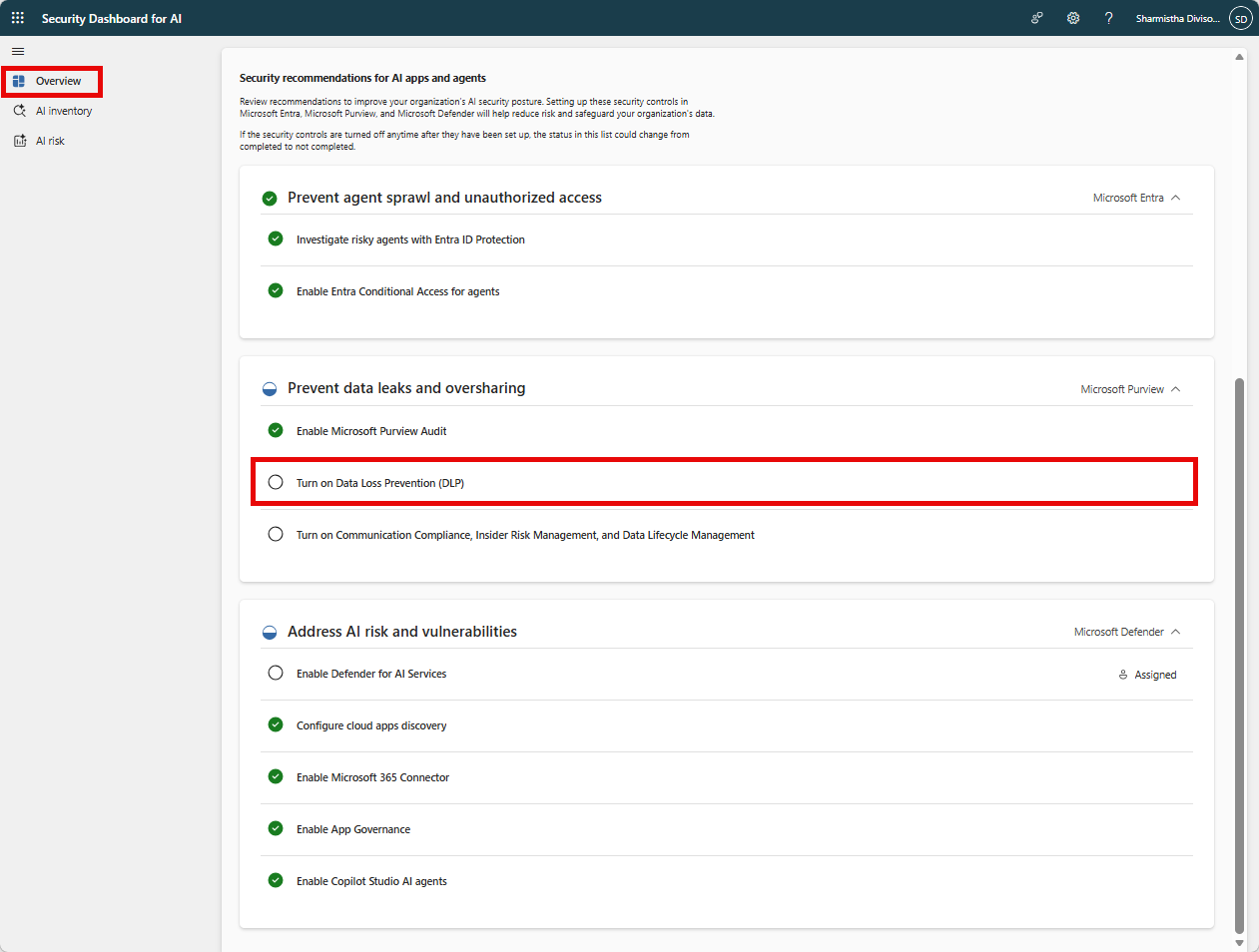Collapse the Microsoft Entra section chevron

pos(1176,198)
